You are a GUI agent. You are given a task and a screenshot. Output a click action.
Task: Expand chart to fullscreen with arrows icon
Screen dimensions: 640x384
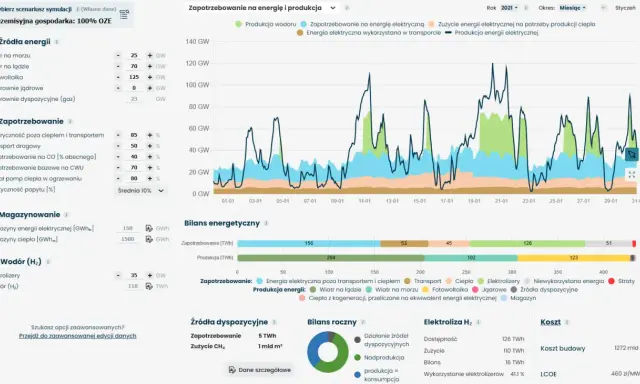pyautogui.click(x=631, y=175)
